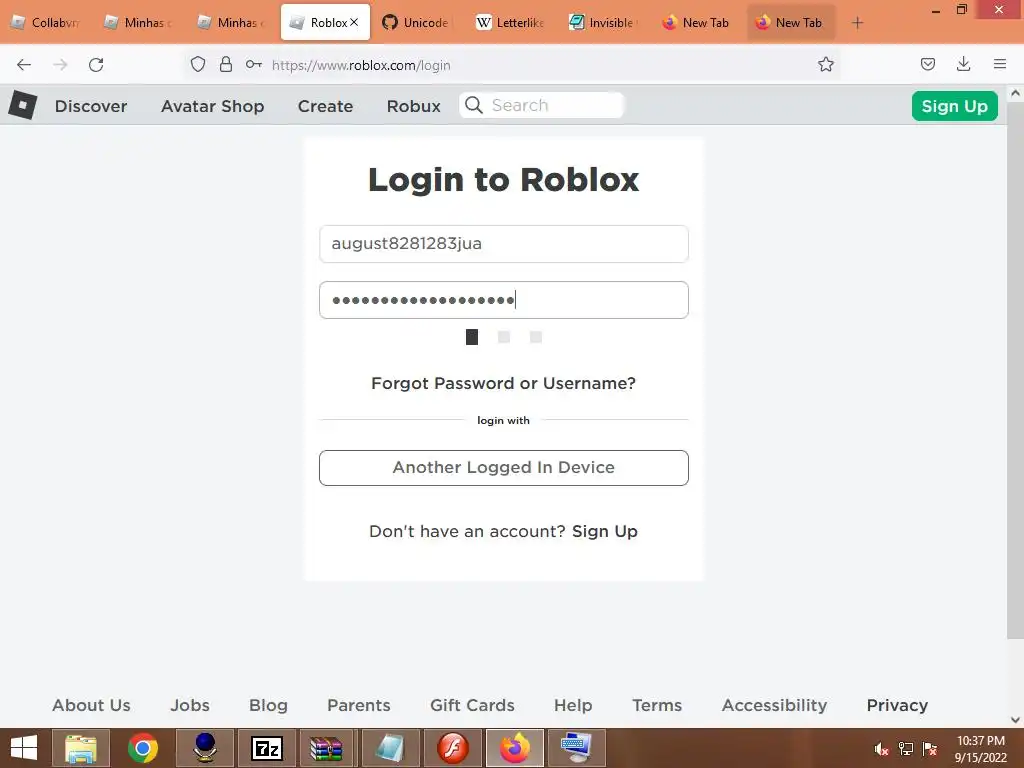The image size is (1024, 768).
Task: Click the password input field
Action: tap(504, 300)
